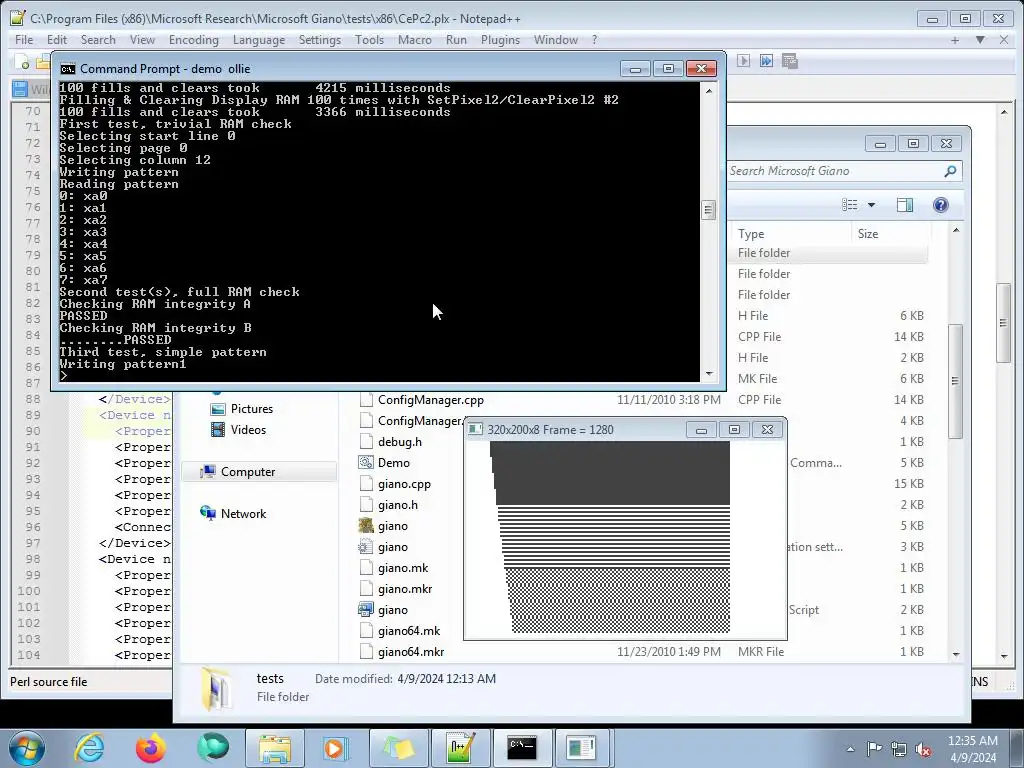This screenshot has width=1024, height=768.
Task: Click the Command Prompt scrollbar thumb
Action: tap(709, 210)
